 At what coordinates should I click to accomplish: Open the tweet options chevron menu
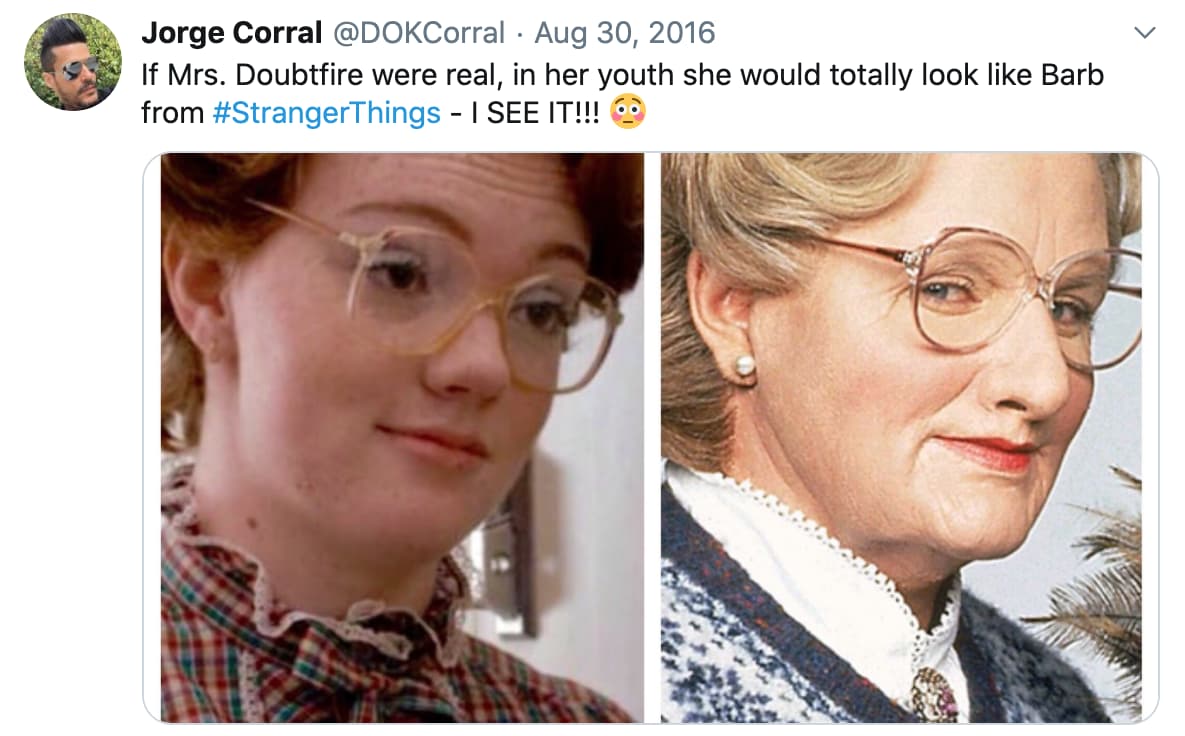coord(1145,33)
